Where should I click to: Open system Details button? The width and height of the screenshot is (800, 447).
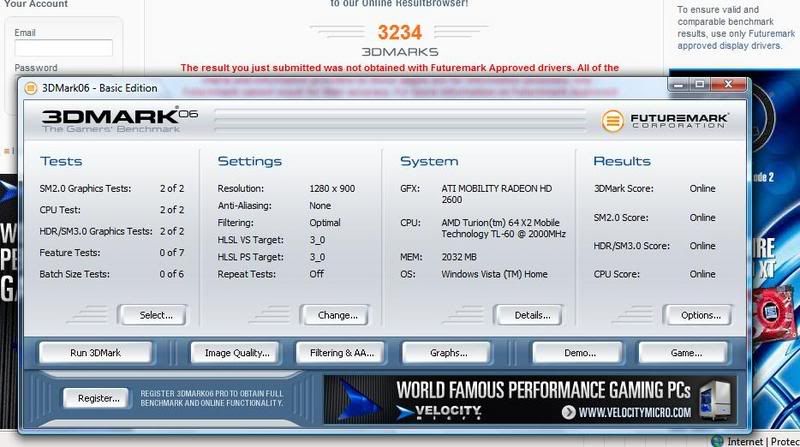528,315
